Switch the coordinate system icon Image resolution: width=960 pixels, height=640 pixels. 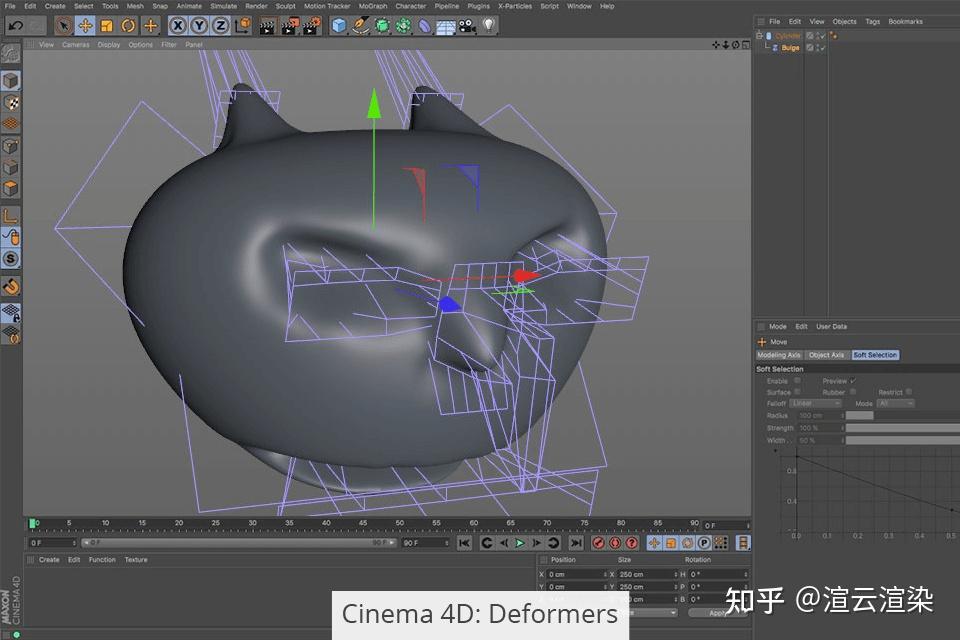tap(242, 26)
